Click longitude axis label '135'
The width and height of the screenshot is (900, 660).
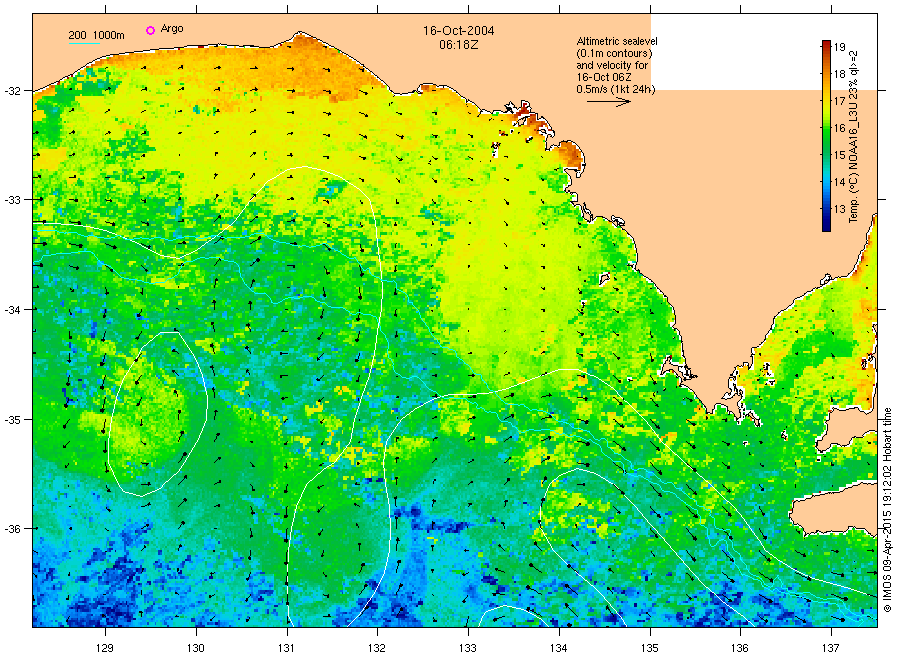point(650,648)
